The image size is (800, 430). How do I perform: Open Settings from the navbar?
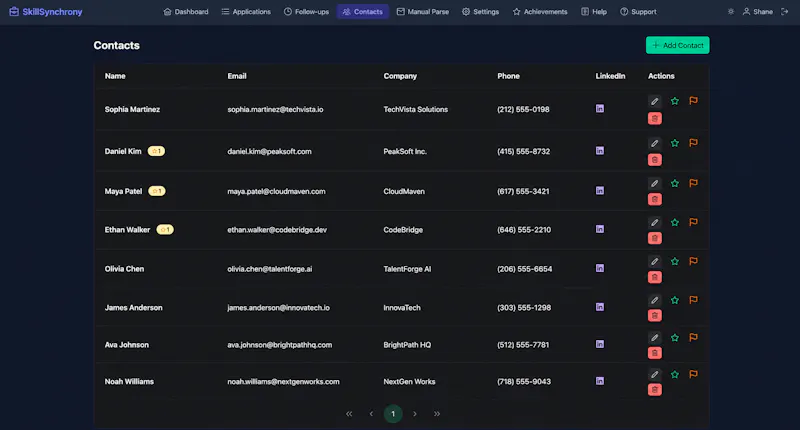point(481,11)
